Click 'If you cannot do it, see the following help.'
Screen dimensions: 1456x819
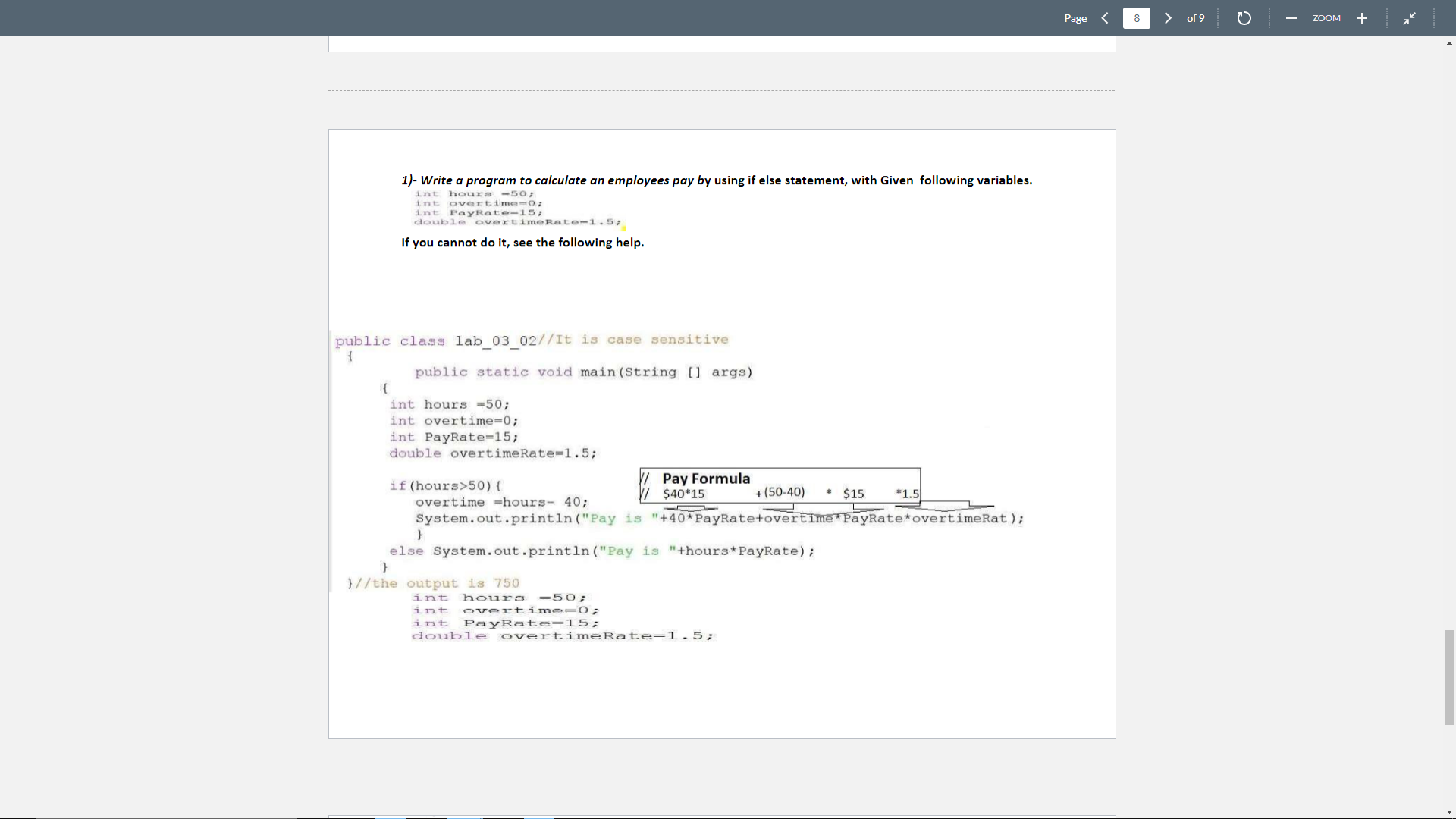pos(522,243)
